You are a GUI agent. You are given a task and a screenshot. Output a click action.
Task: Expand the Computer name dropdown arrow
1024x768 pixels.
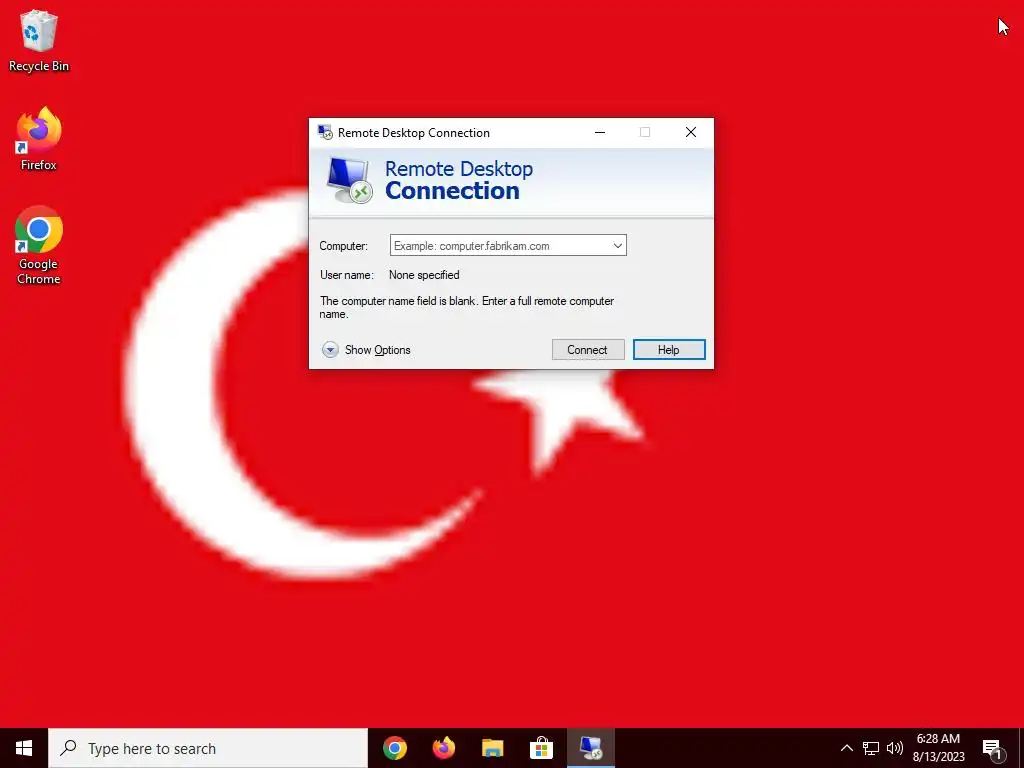pos(617,246)
